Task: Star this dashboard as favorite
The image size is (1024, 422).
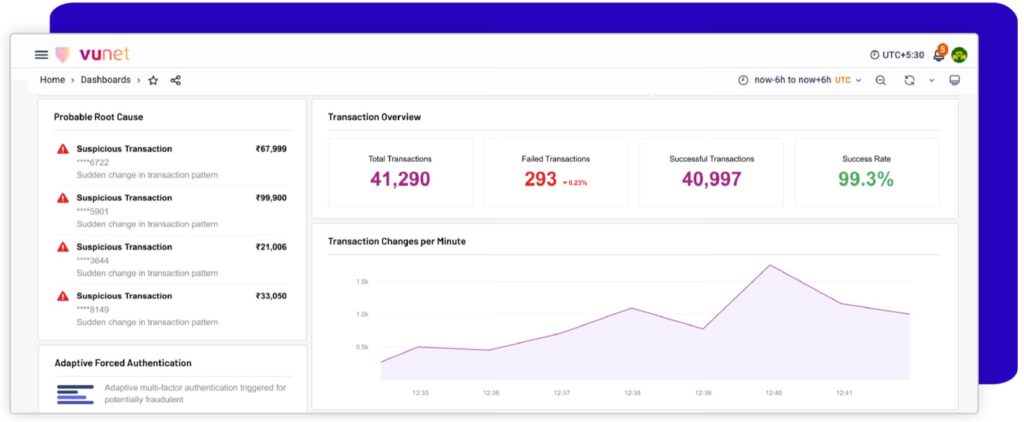Action: tap(153, 80)
